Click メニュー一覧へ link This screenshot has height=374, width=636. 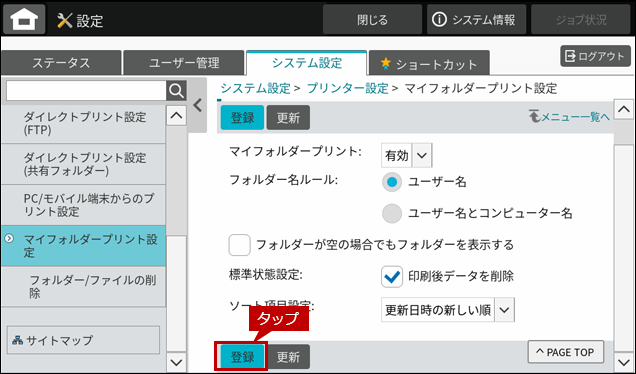pyautogui.click(x=569, y=117)
